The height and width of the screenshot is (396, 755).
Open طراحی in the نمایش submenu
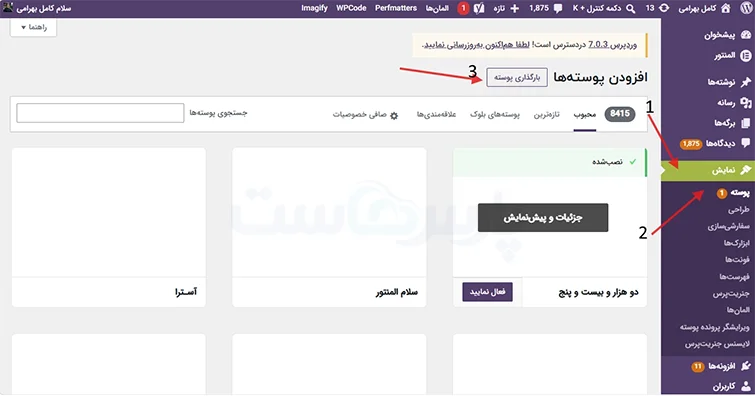[x=739, y=210]
